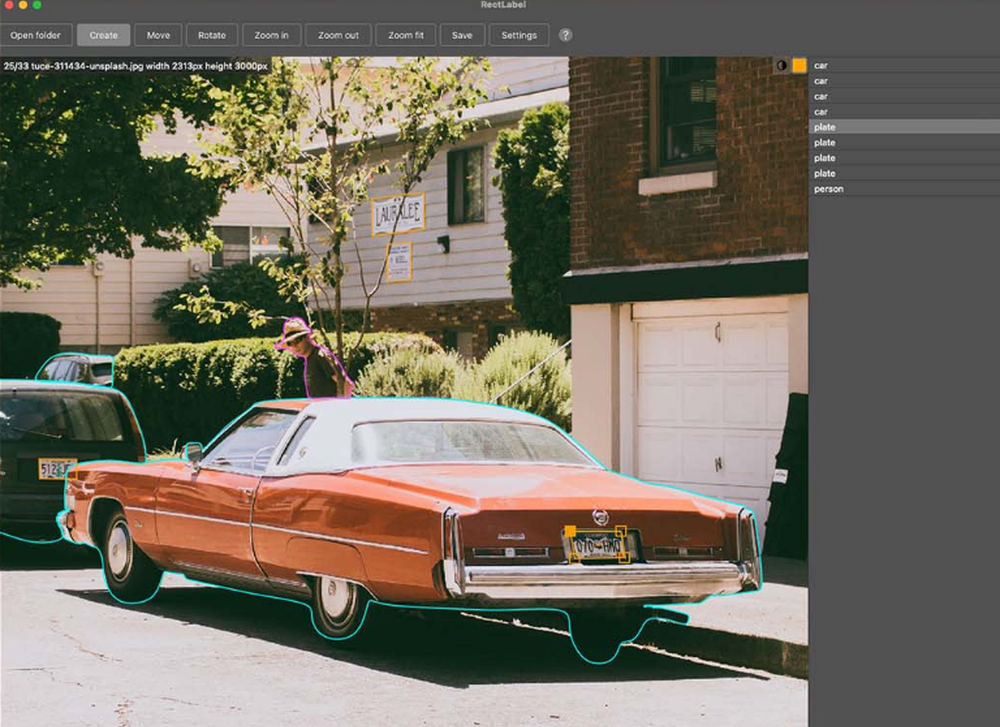Click the RectLabel window title
Image resolution: width=1000 pixels, height=727 pixels.
pos(503,4)
